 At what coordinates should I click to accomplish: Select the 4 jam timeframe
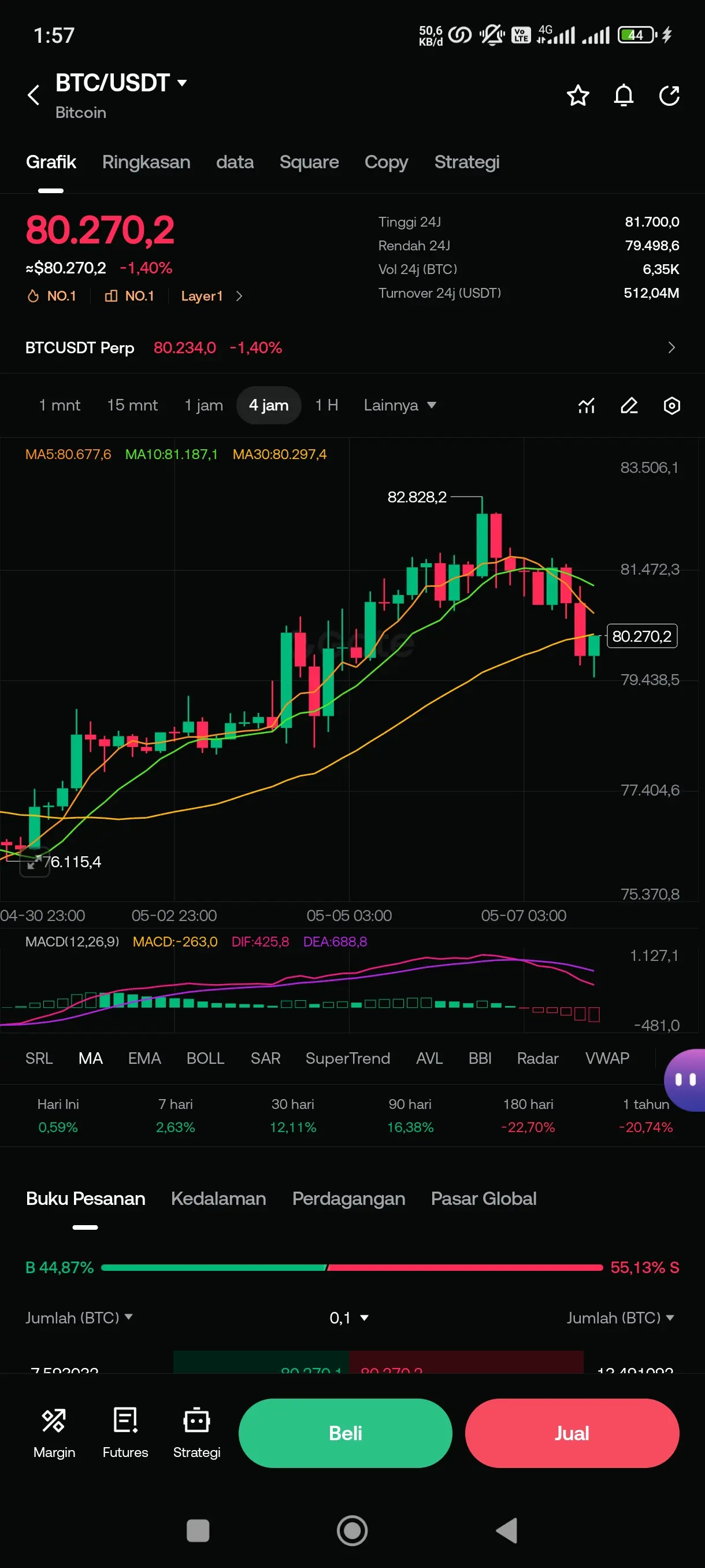pos(268,405)
